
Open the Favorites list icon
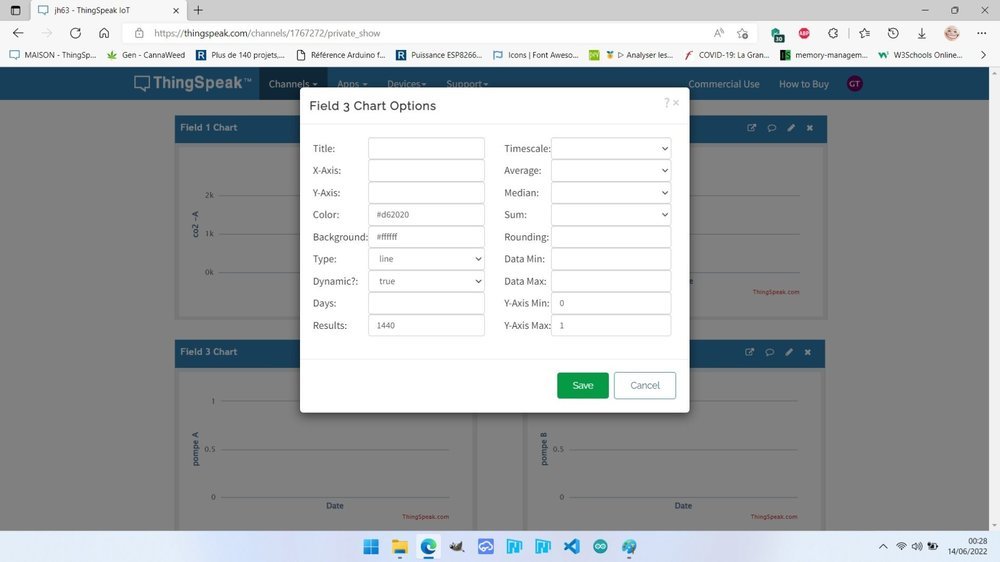point(864,33)
